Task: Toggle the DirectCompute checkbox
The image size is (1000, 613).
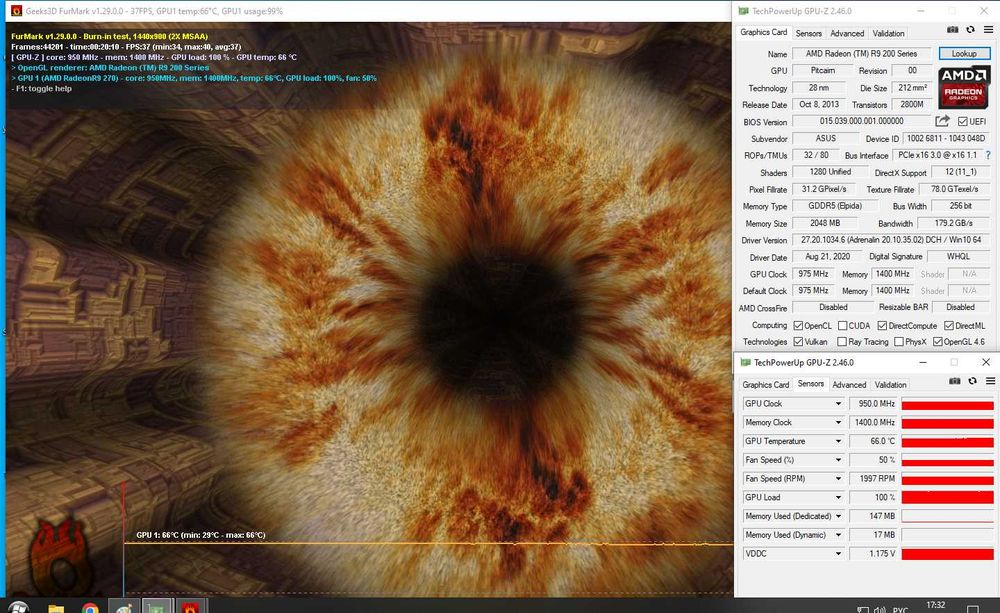Action: point(882,325)
